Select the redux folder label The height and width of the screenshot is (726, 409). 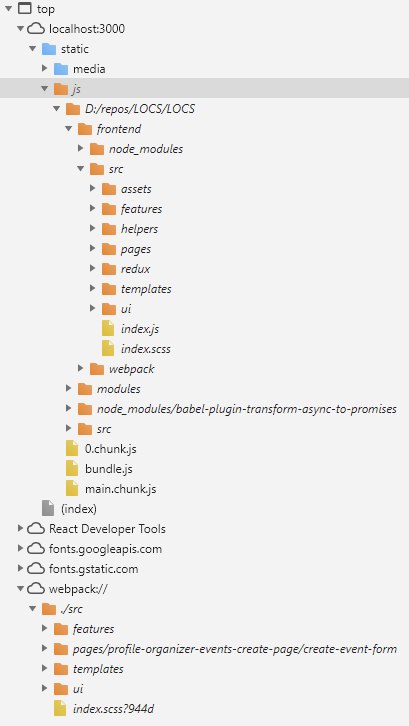[136, 269]
